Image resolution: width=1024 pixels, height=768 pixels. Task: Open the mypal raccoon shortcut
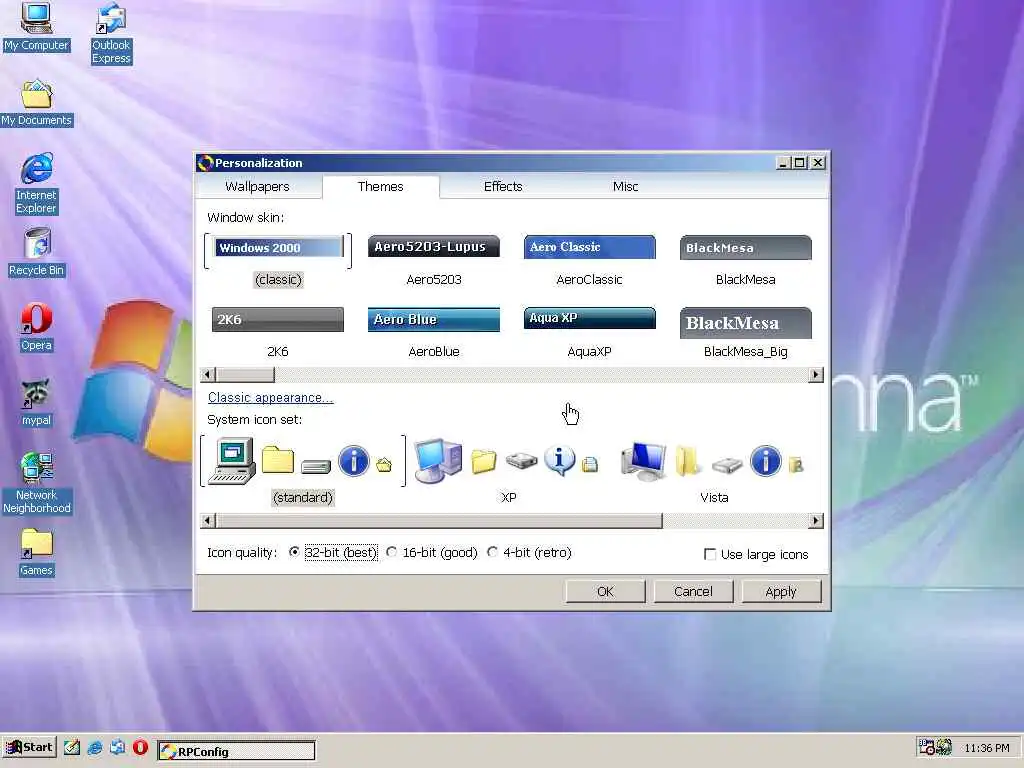pos(36,403)
